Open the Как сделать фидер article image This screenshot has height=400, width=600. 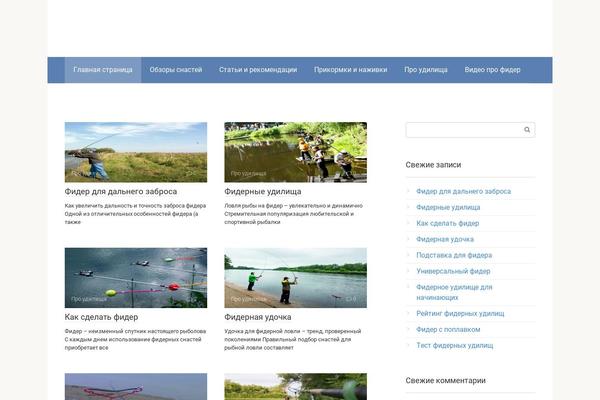(x=136, y=278)
